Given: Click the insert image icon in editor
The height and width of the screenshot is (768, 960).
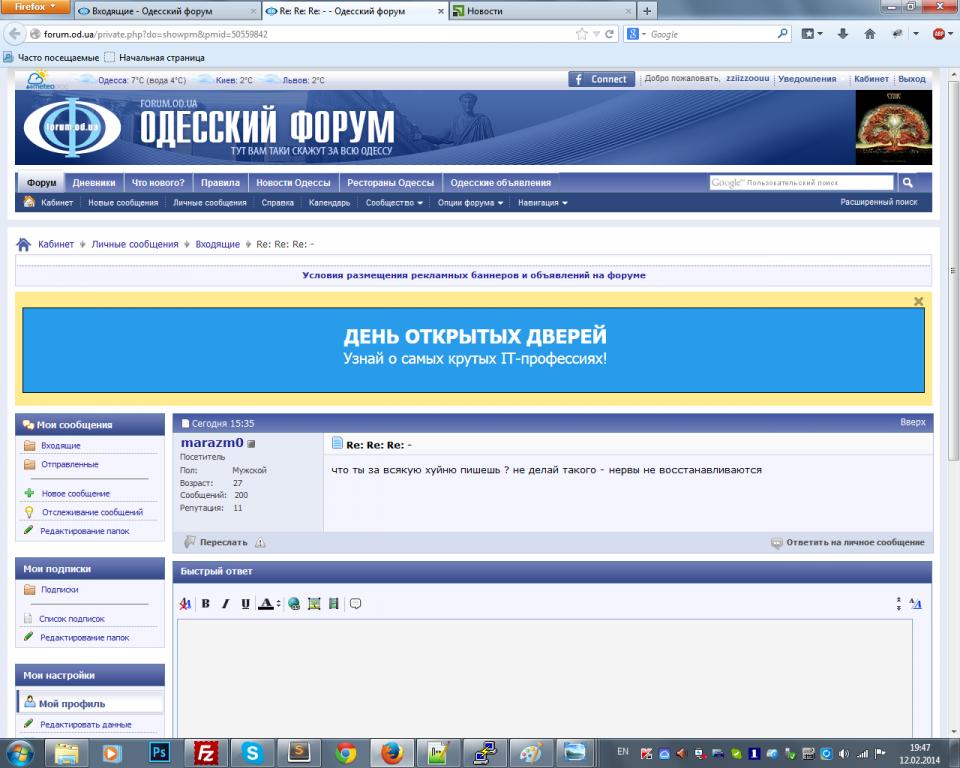Looking at the screenshot, I should (314, 604).
